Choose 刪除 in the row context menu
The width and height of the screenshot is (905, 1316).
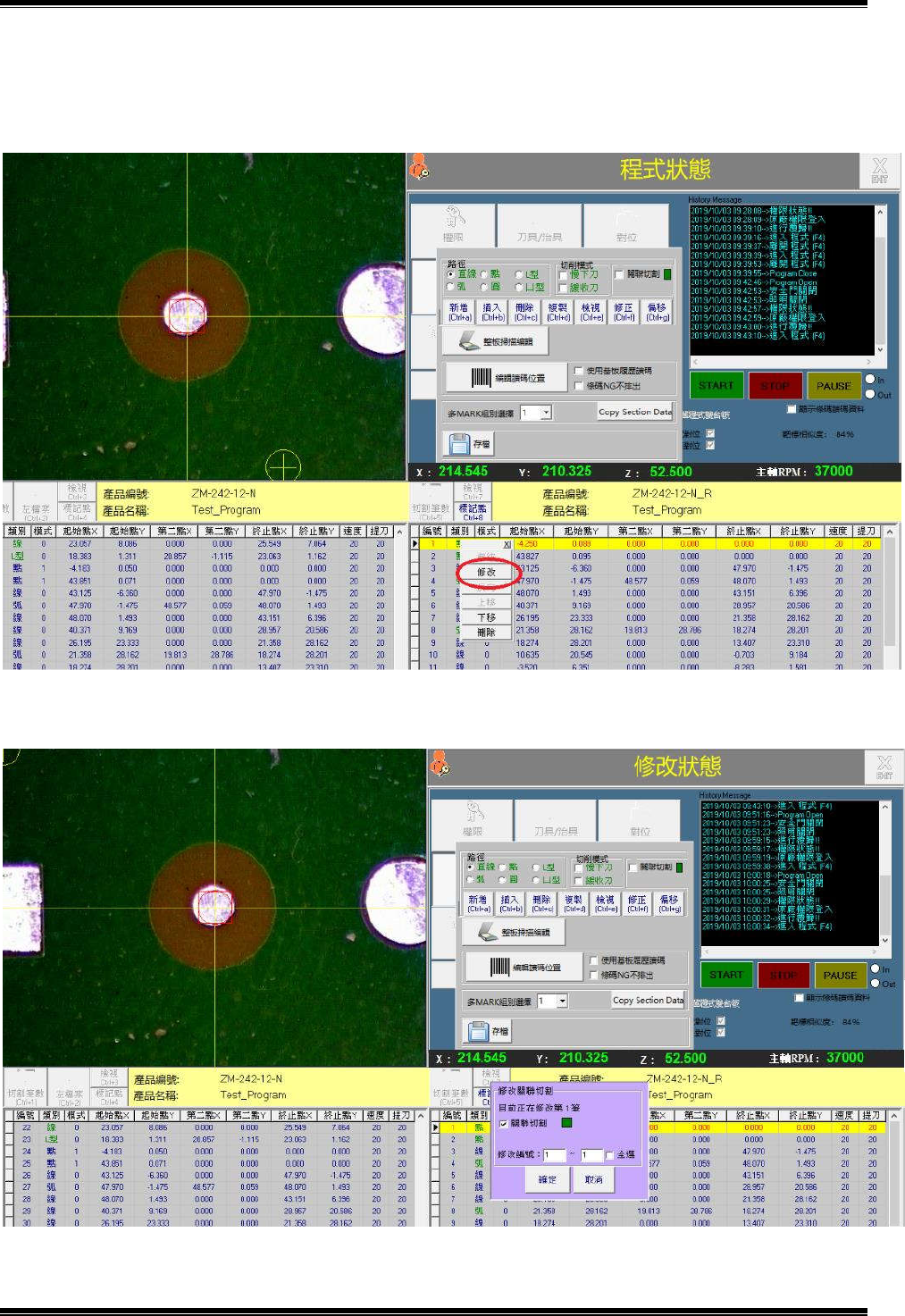pyautogui.click(x=486, y=633)
